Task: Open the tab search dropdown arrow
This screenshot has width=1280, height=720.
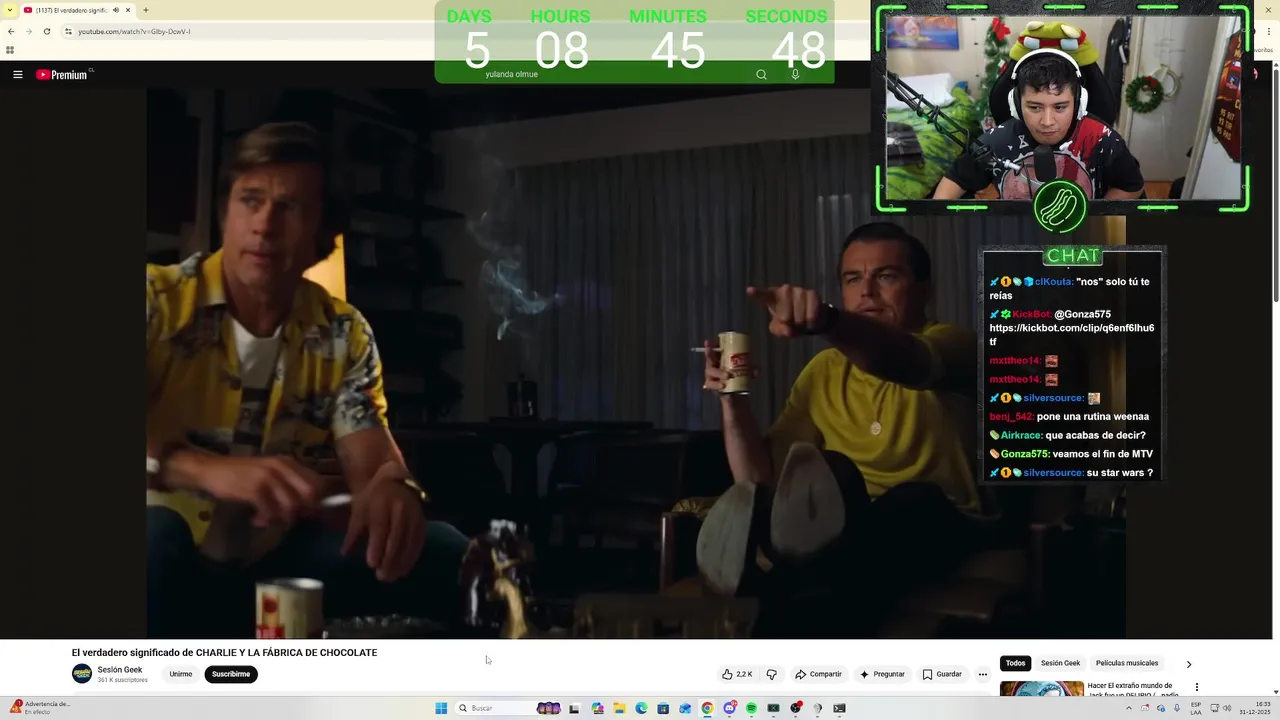Action: click(11, 10)
